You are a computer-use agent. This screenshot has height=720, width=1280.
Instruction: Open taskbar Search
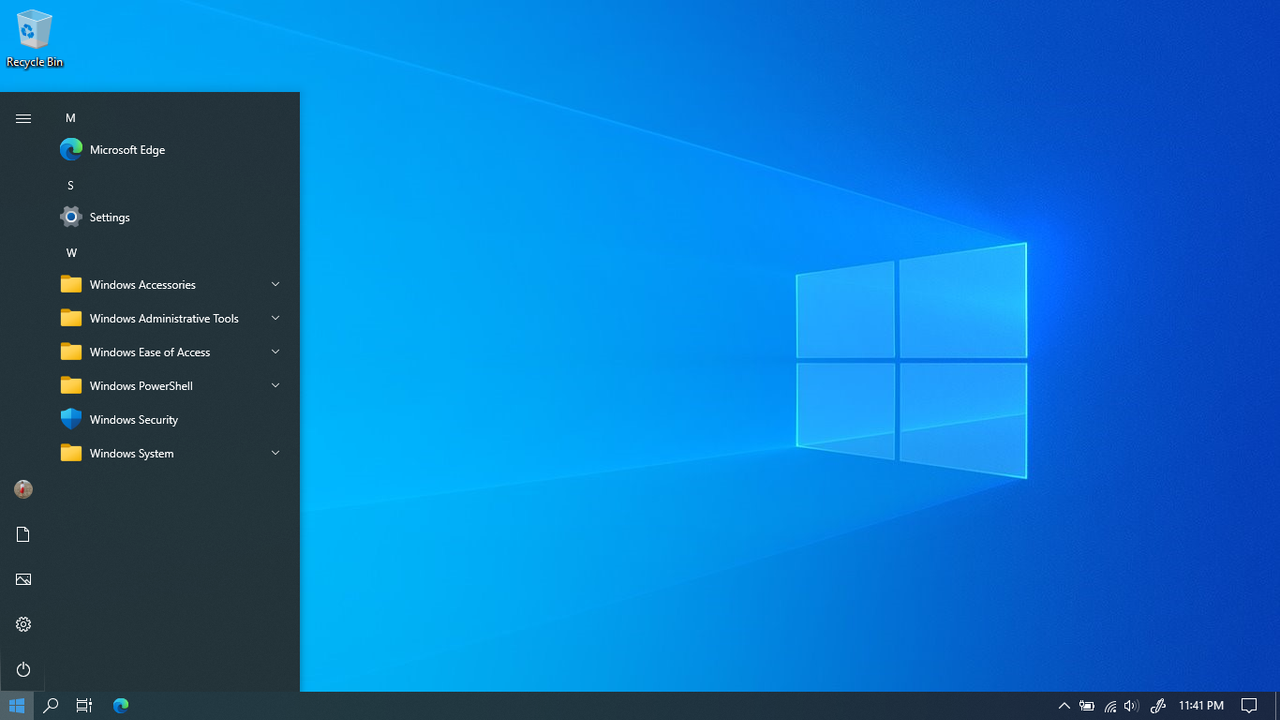point(51,706)
